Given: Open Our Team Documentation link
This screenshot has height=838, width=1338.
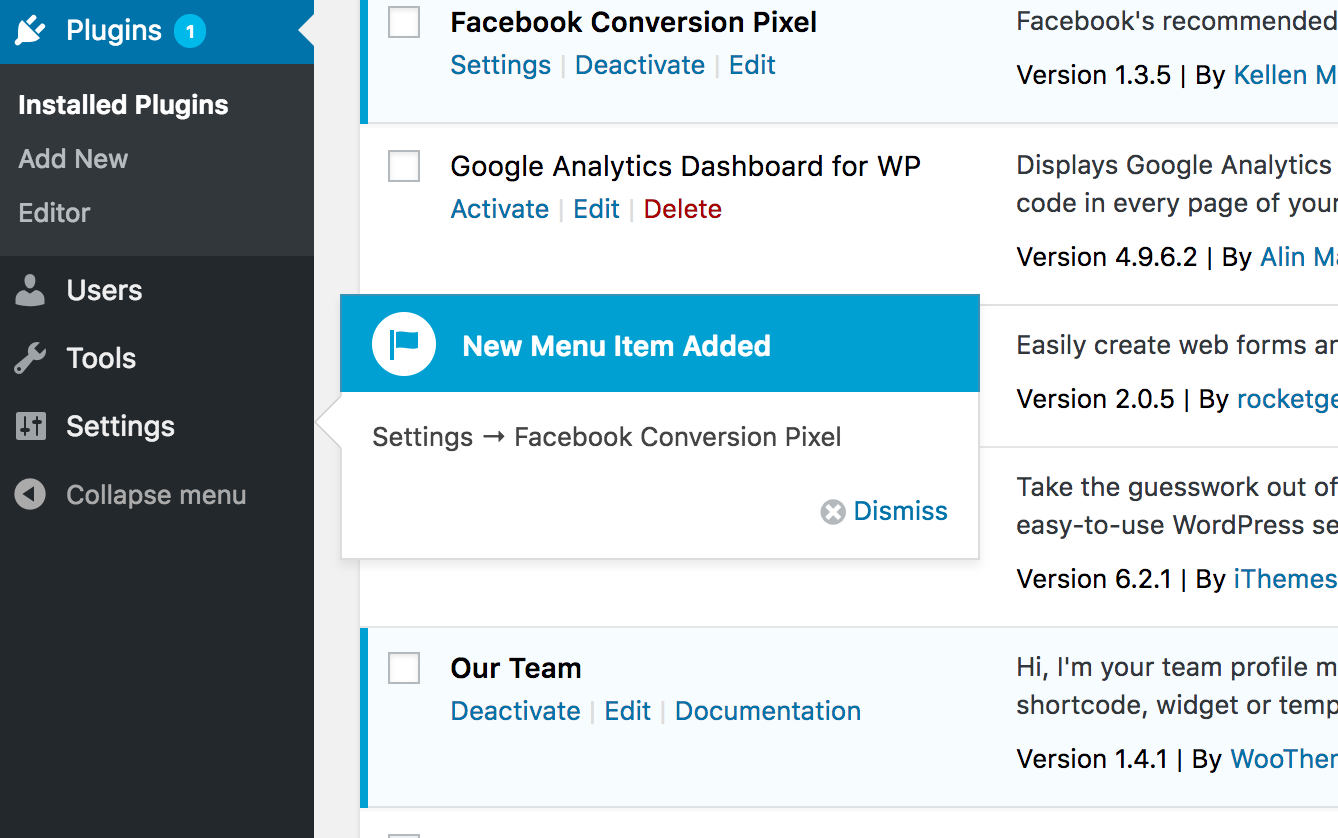Looking at the screenshot, I should click(767, 711).
